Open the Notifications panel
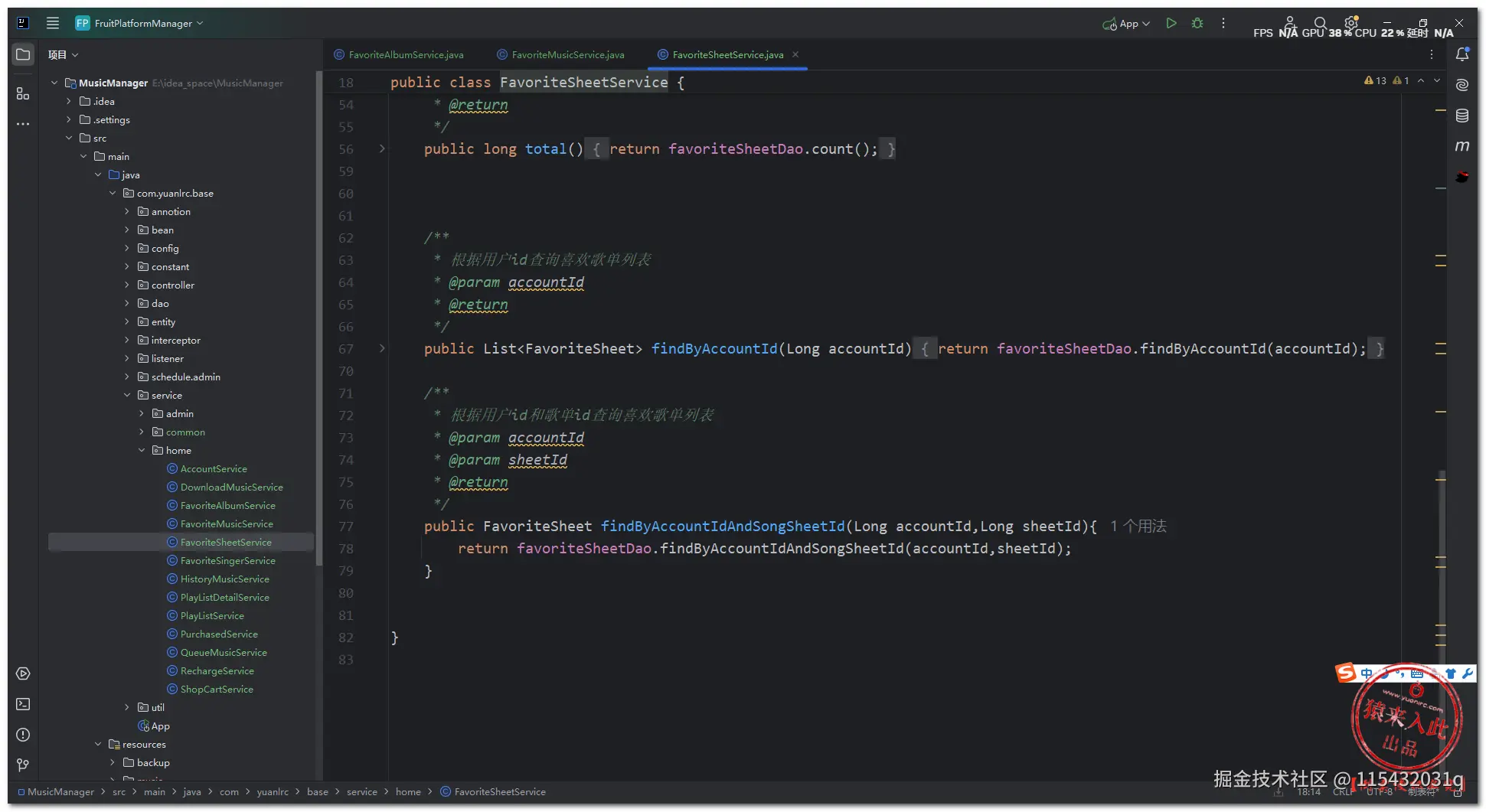This screenshot has width=1486, height=812. (x=1462, y=54)
